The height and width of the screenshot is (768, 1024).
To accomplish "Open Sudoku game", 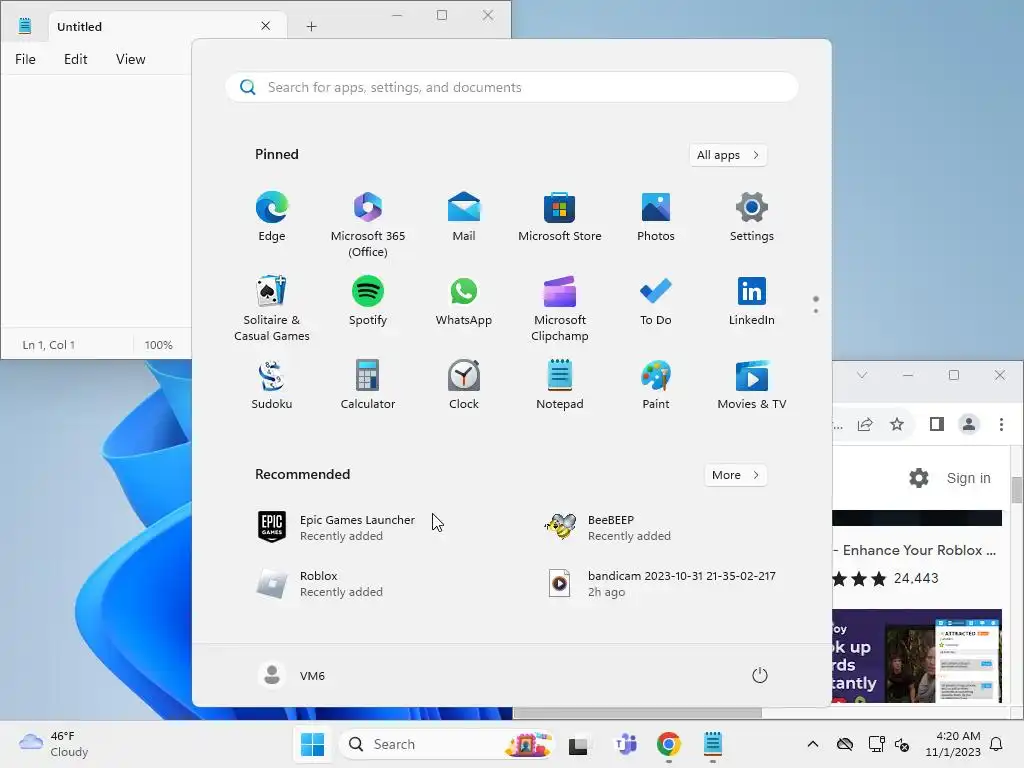I will coord(272,385).
